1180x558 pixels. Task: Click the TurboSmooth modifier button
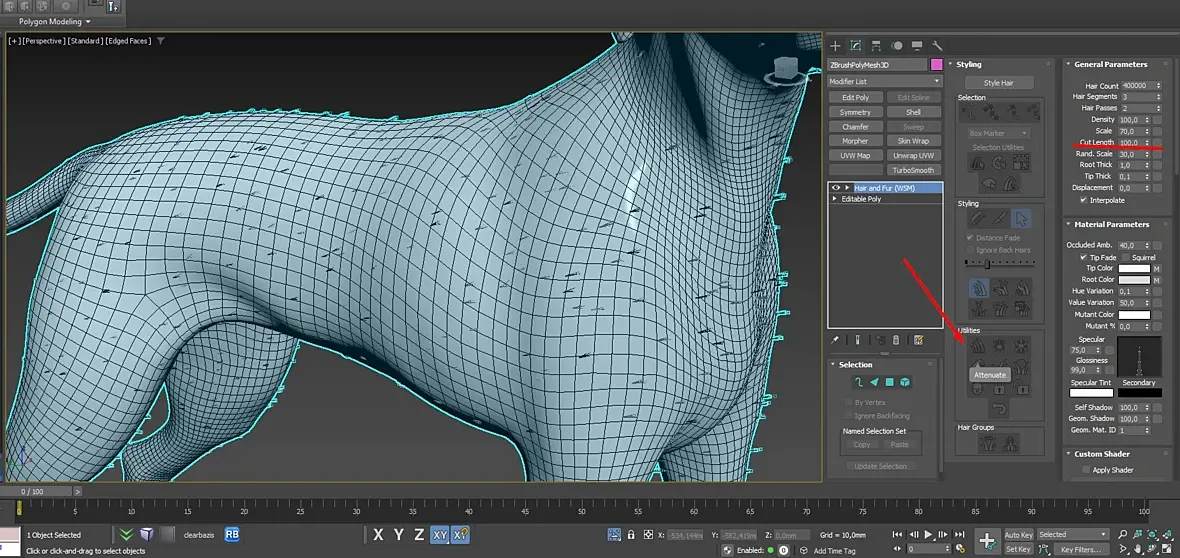[x=914, y=170]
